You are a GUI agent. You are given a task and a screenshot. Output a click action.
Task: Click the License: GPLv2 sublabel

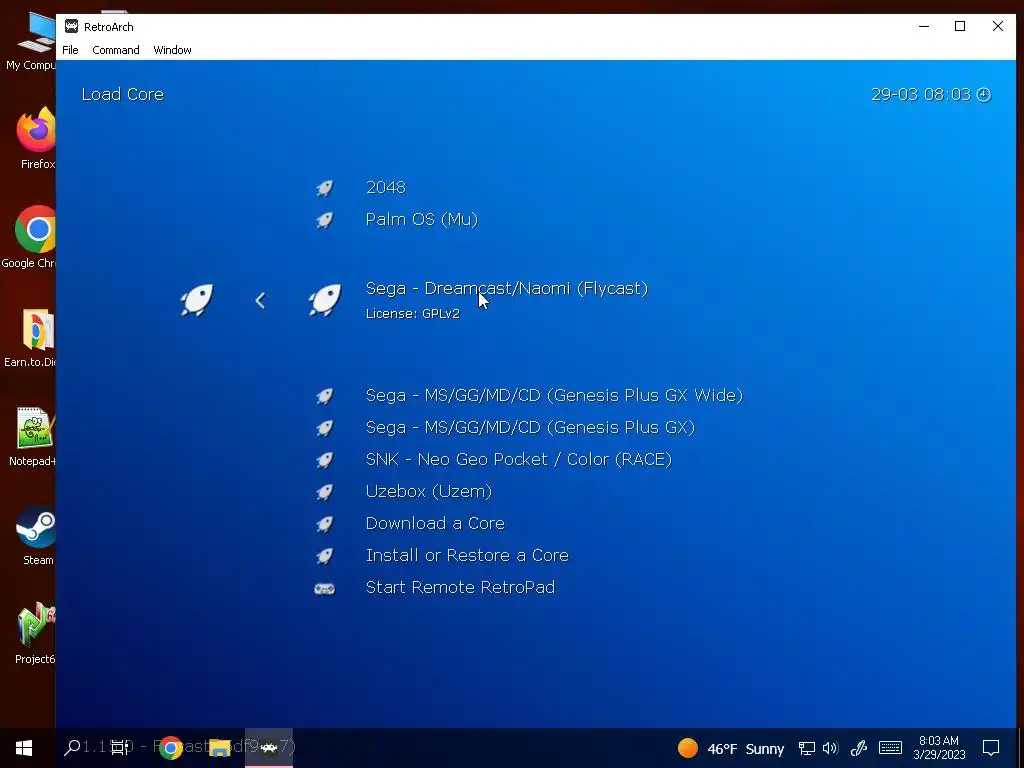click(413, 314)
